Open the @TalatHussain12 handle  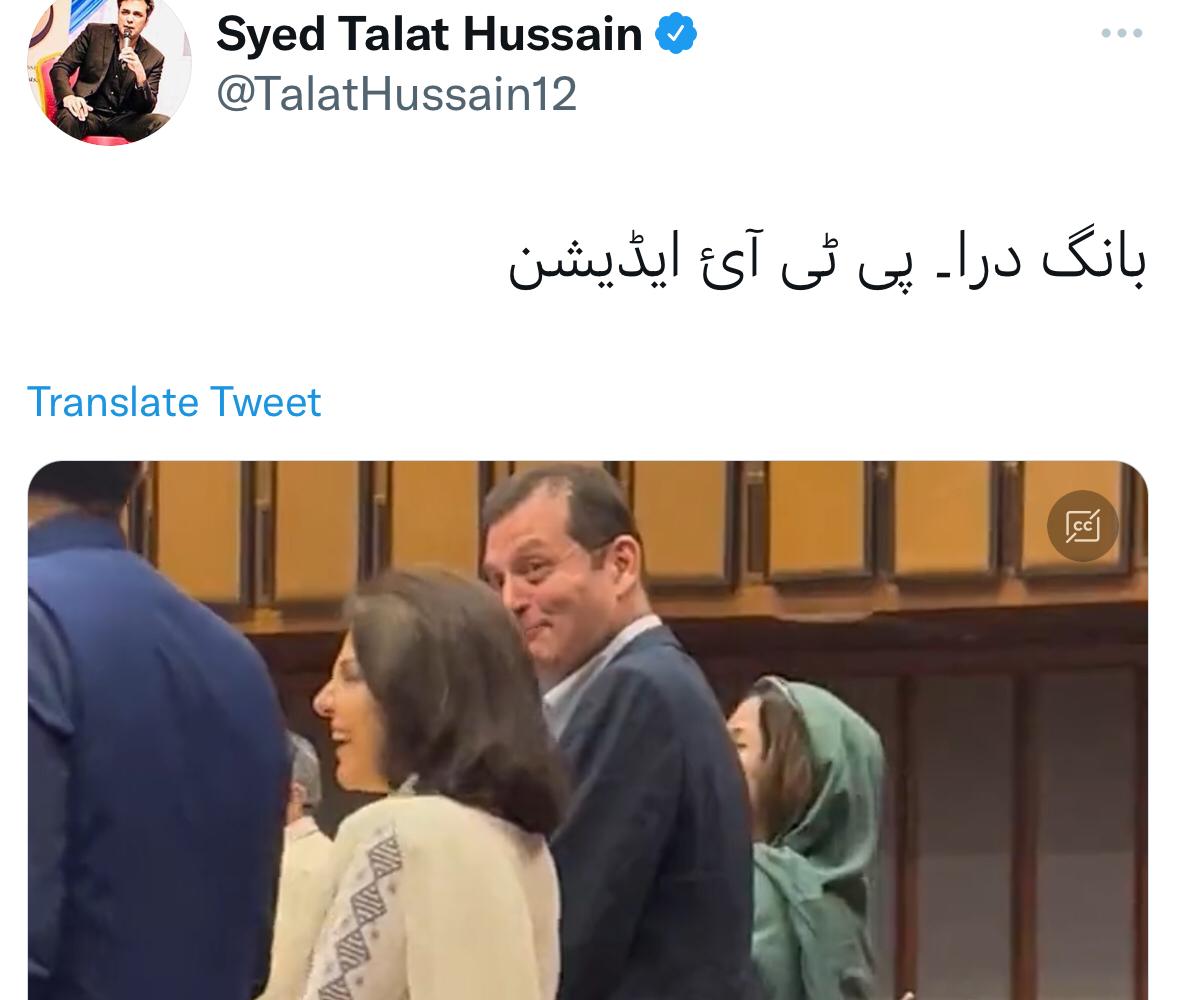397,94
